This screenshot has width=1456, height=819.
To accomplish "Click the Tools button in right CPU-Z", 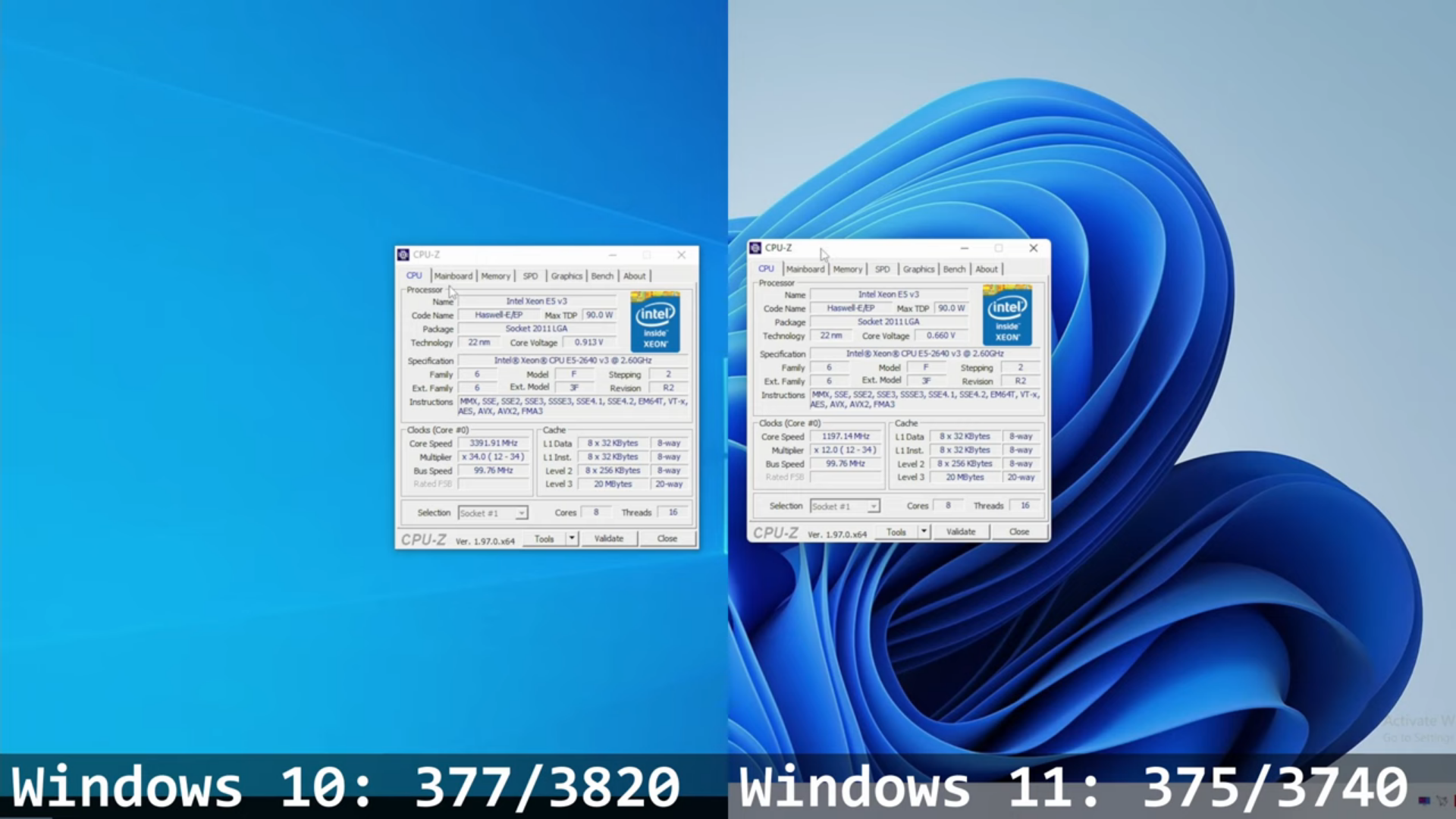I will pyautogui.click(x=896, y=532).
